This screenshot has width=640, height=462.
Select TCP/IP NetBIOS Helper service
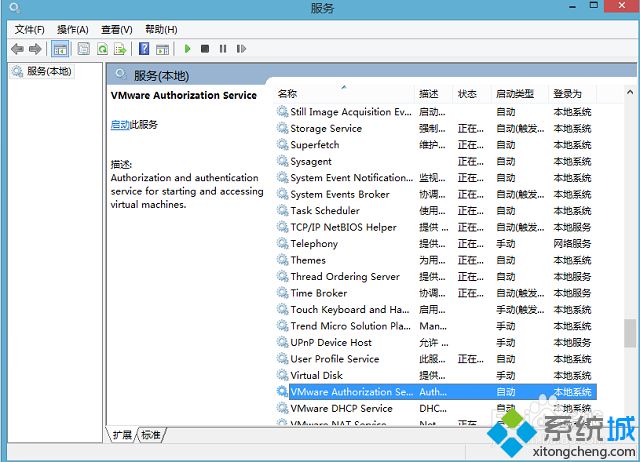click(x=436, y=227)
